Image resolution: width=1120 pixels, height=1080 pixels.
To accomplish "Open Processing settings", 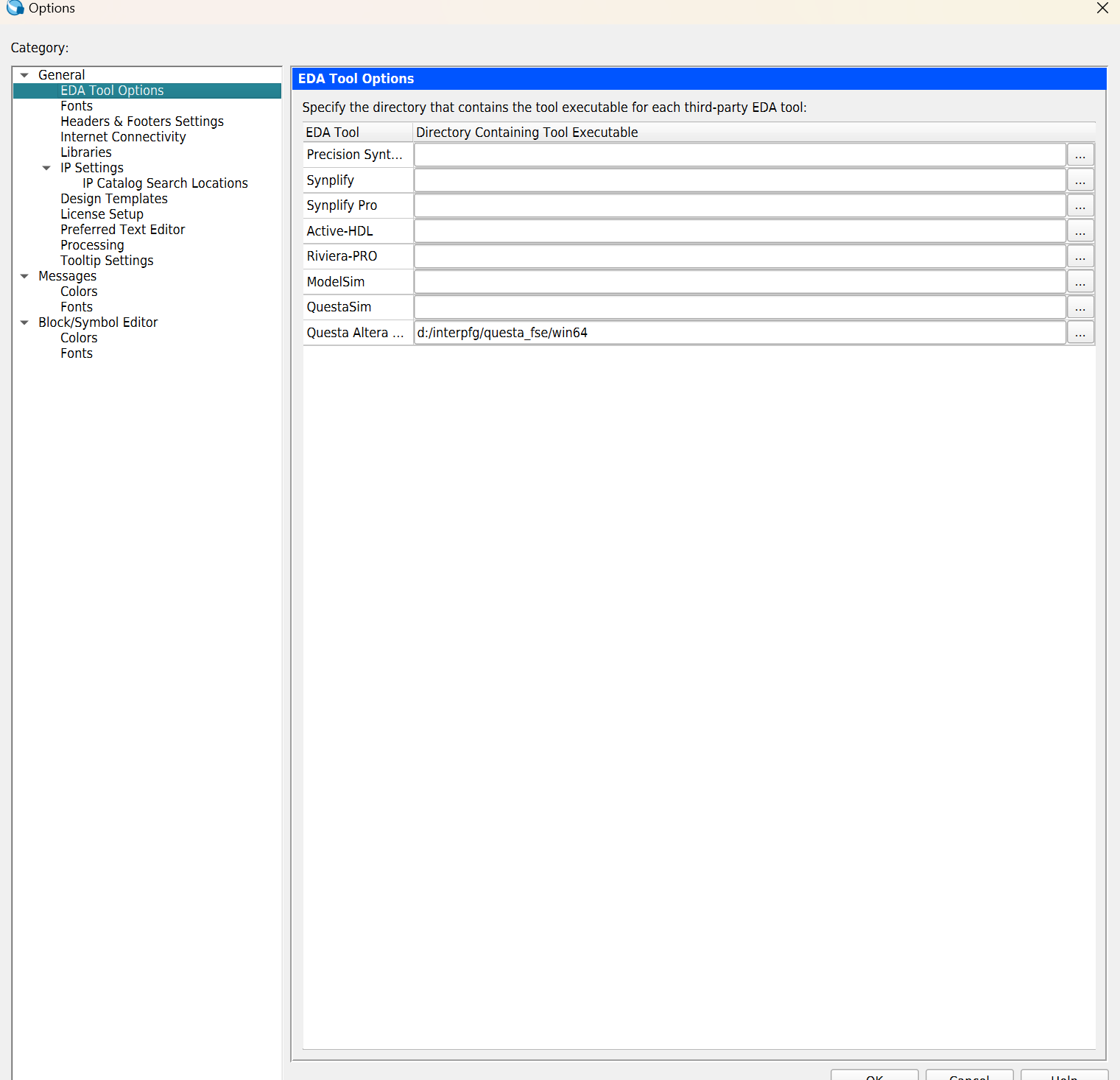I will (x=92, y=245).
